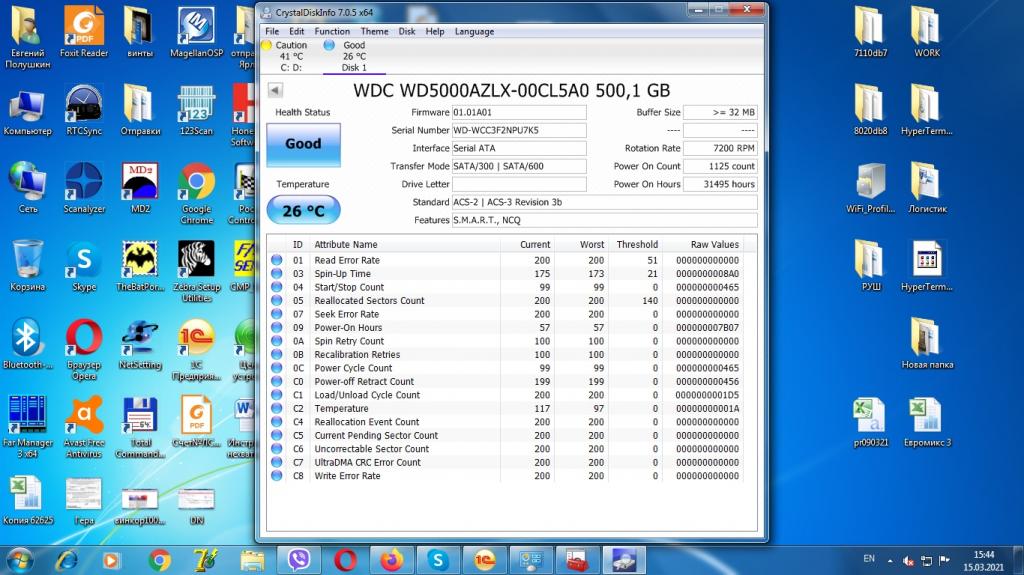Click the Foxit Reader desktop icon

click(84, 31)
